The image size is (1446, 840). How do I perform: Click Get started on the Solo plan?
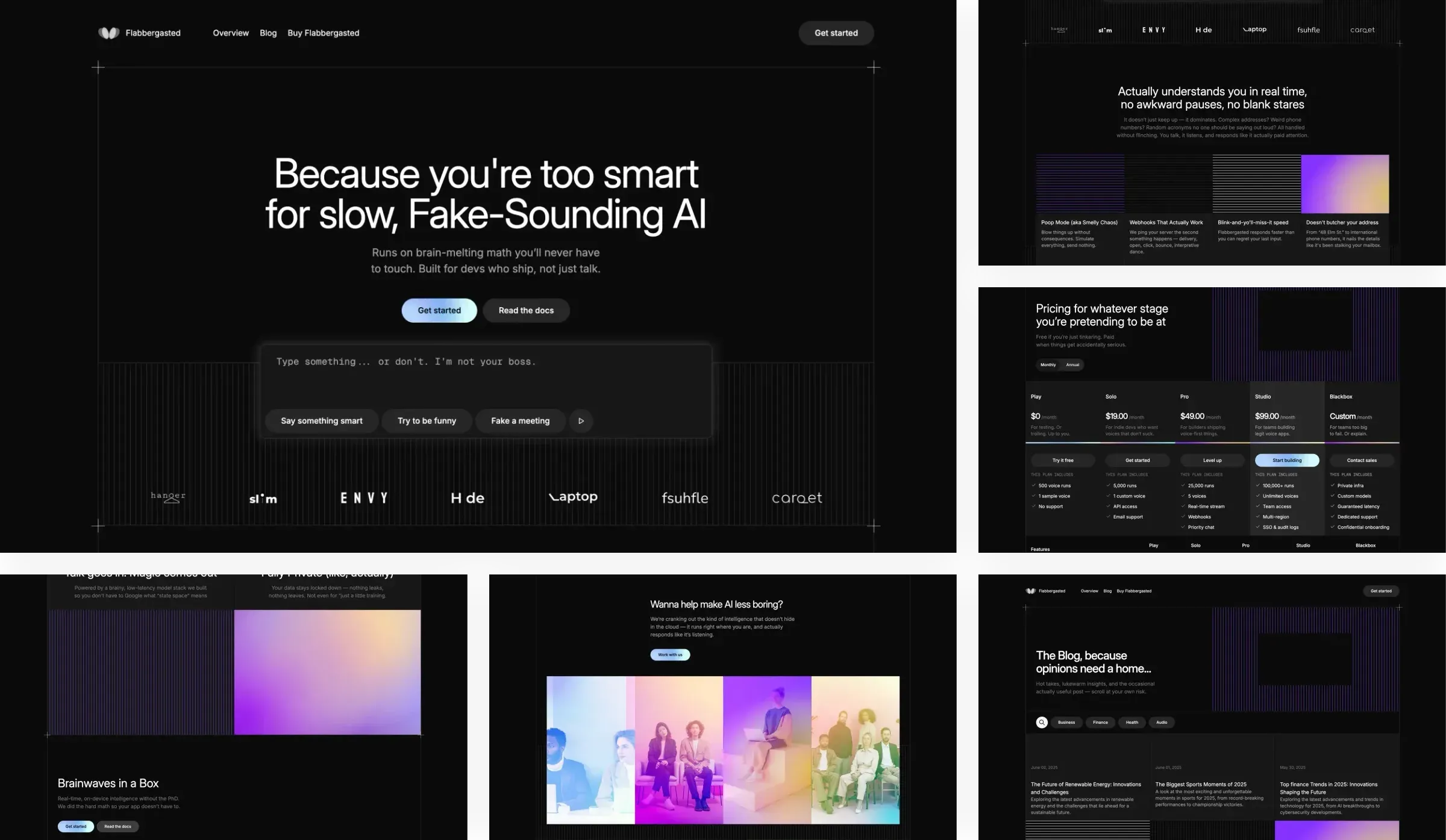(x=1138, y=461)
